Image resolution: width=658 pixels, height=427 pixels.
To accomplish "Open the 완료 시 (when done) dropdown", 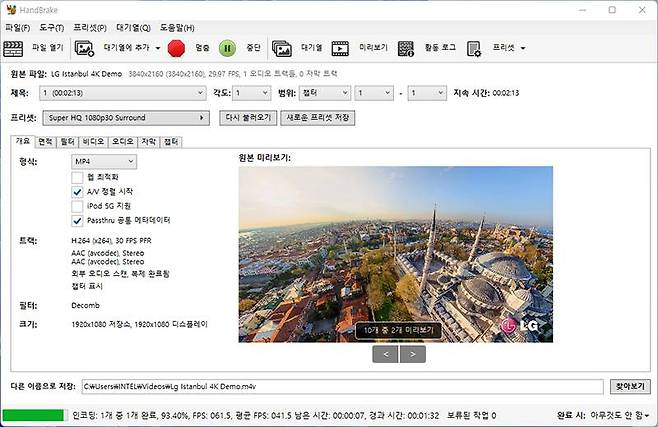I will click(x=619, y=415).
